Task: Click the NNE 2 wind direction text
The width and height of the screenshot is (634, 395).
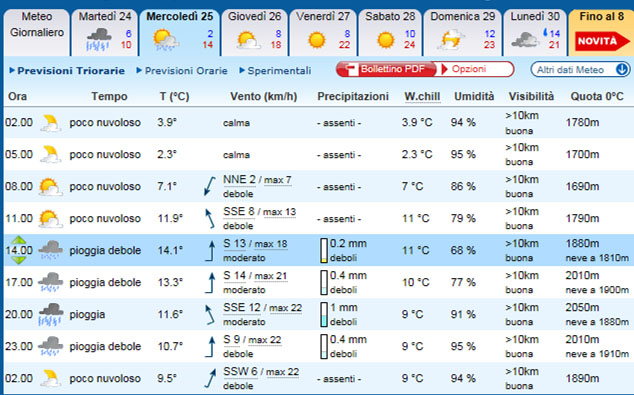Action: (x=239, y=180)
